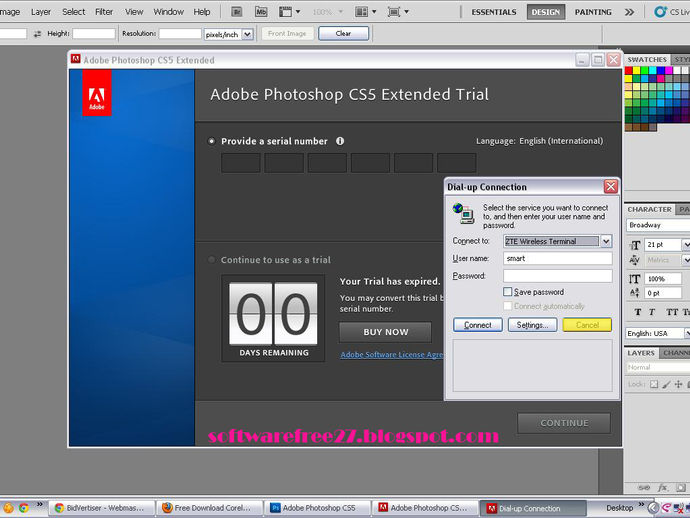Viewport: 690px width, 518px height.
Task: Open the English: USA language dropdown
Action: (687, 334)
